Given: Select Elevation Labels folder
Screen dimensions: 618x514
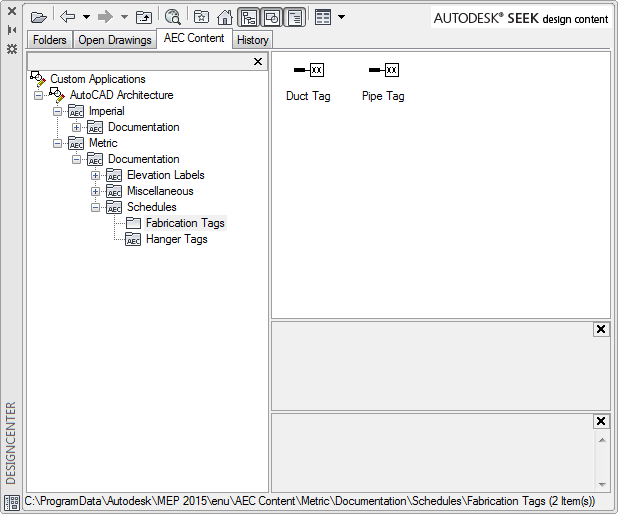Looking at the screenshot, I should (x=166, y=175).
